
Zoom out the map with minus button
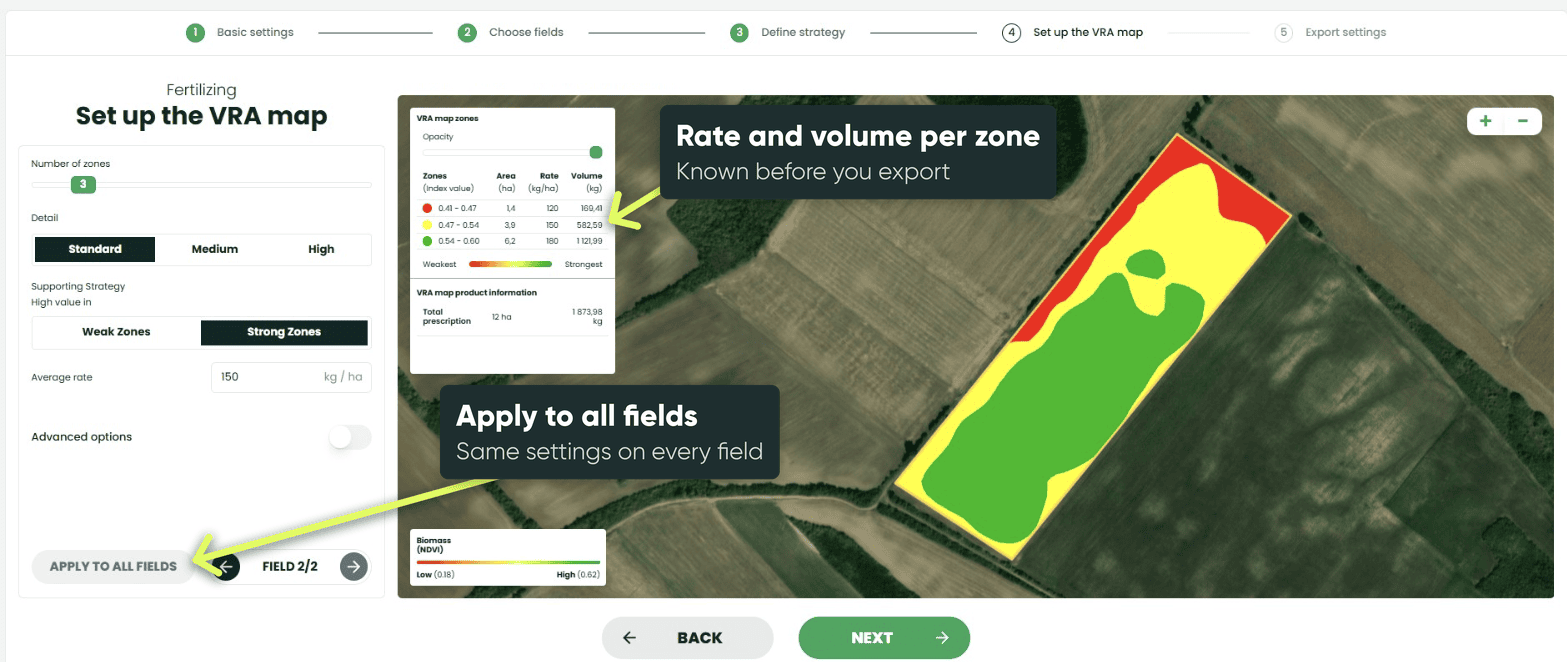click(x=1522, y=121)
